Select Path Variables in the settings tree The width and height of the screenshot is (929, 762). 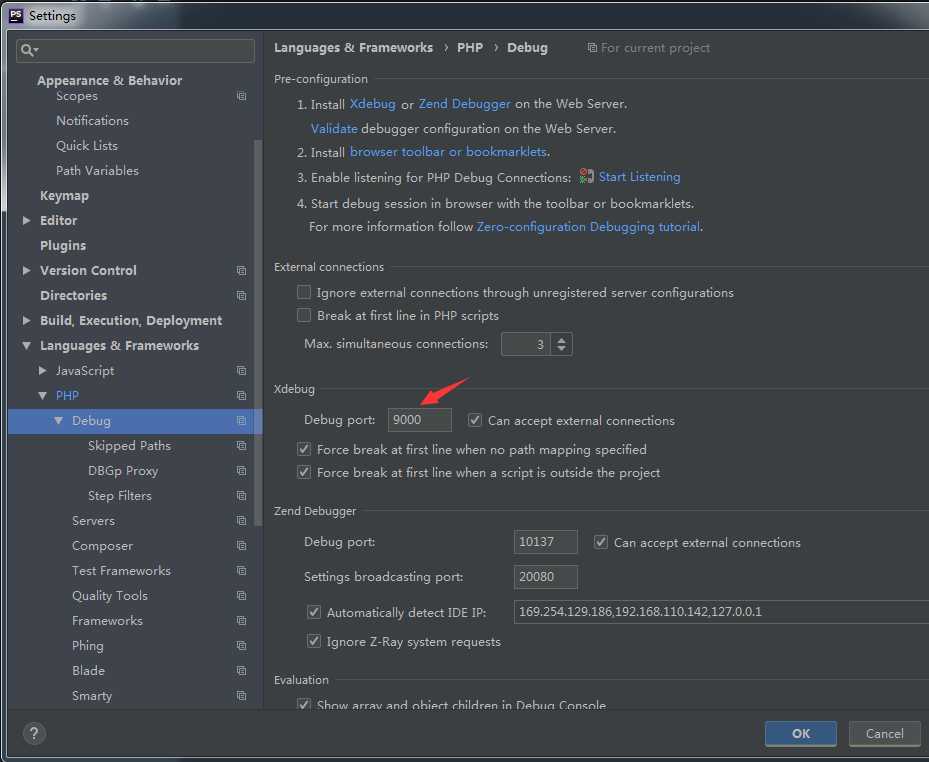pos(98,171)
